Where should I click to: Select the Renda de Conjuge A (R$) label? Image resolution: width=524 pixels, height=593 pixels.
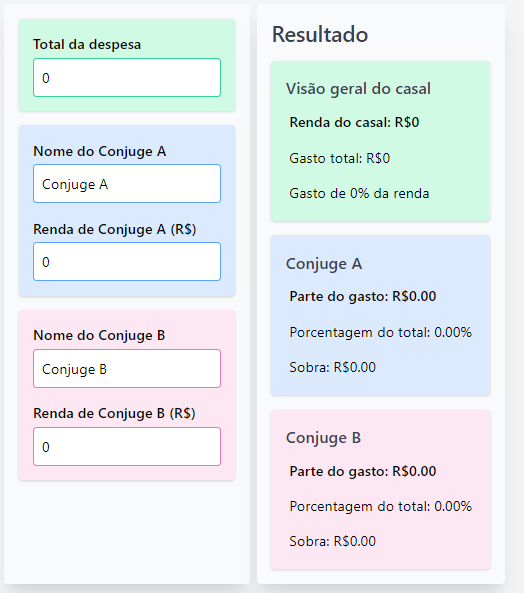[115, 229]
